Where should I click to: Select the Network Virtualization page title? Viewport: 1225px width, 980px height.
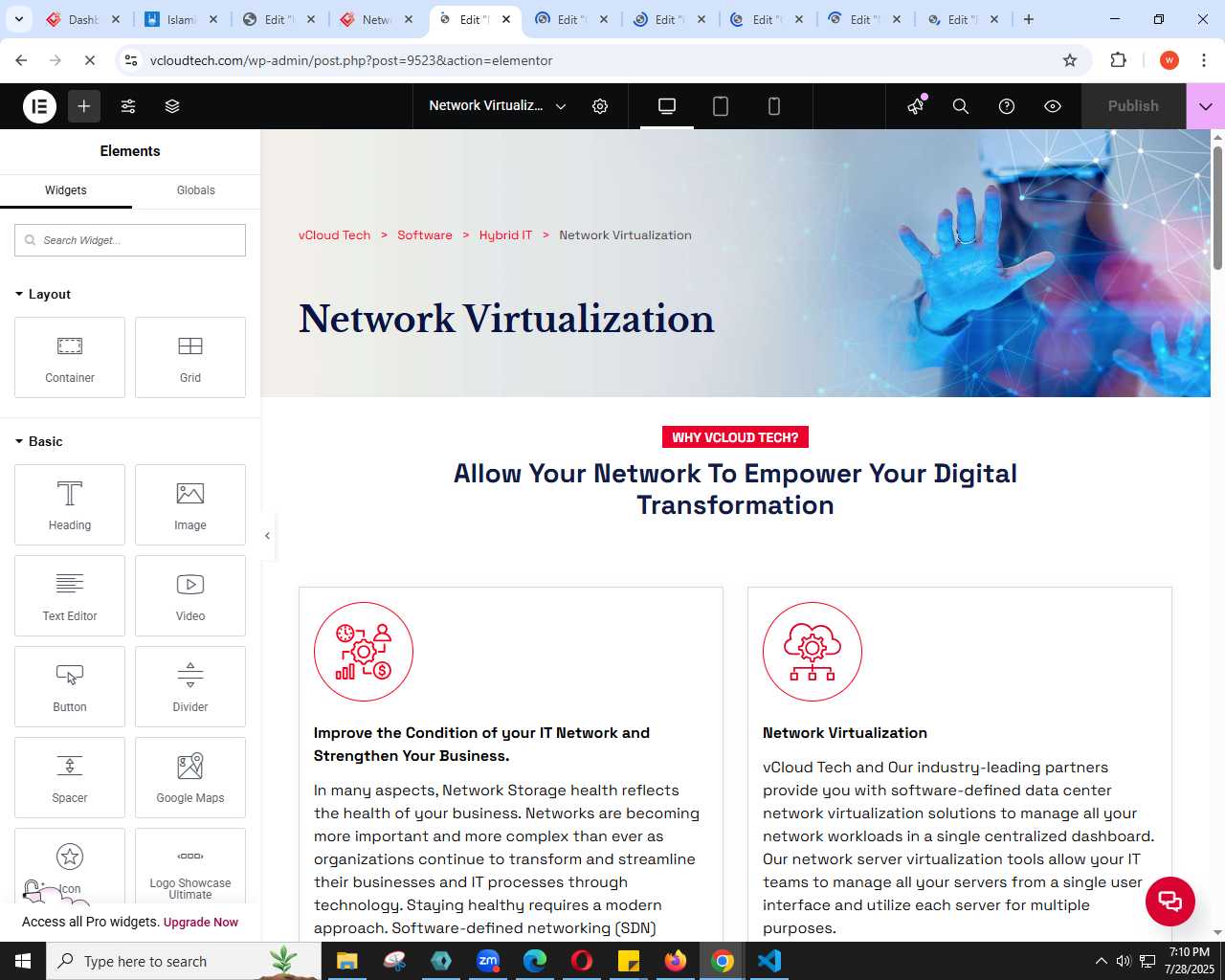click(x=506, y=319)
